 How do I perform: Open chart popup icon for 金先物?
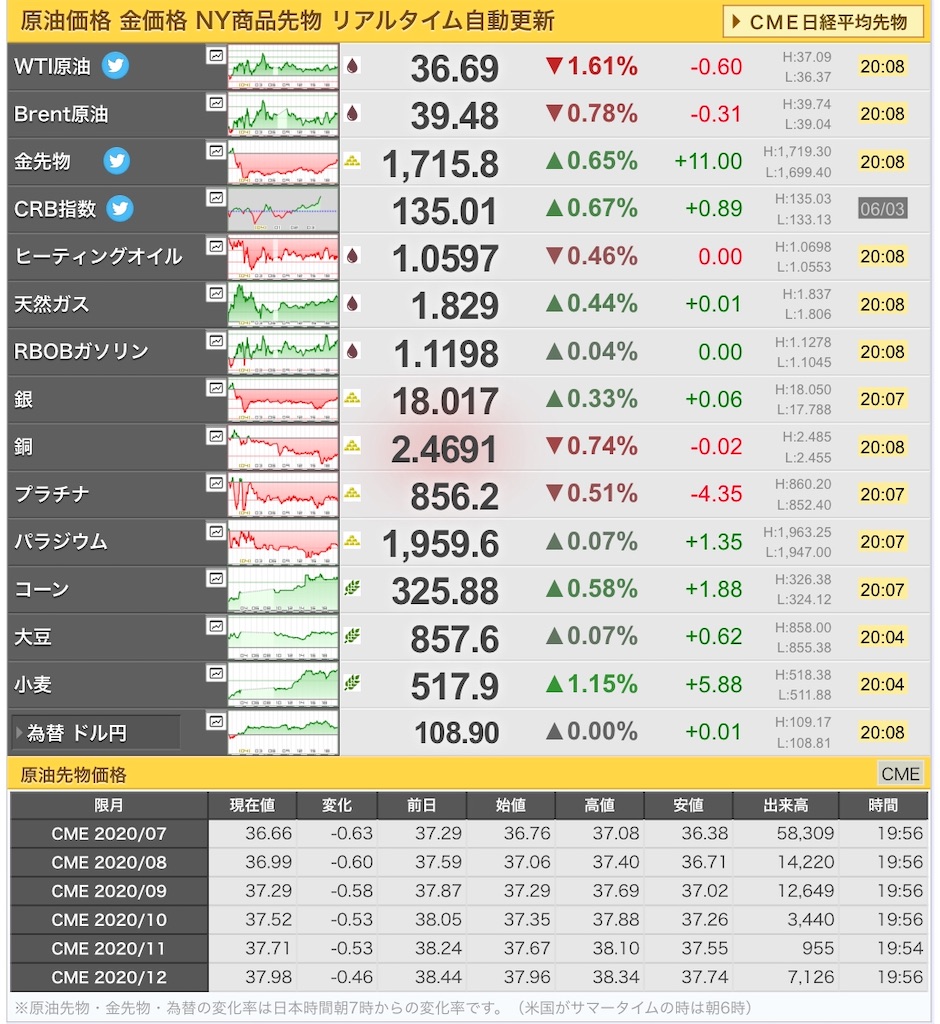point(216,151)
